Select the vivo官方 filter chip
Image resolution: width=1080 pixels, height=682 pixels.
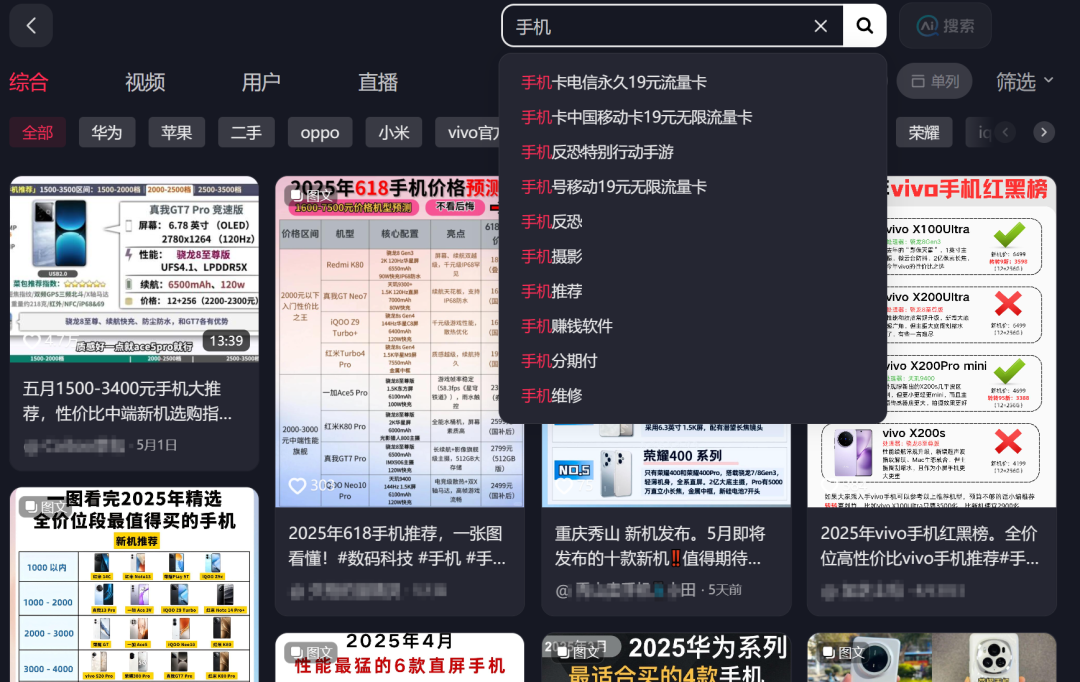[x=468, y=132]
